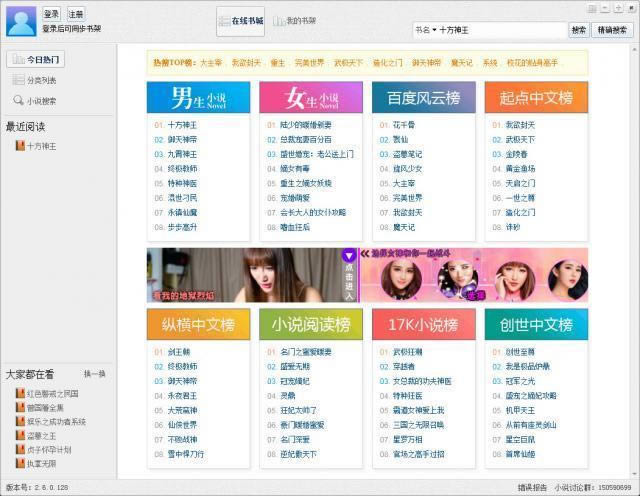Click the user avatar icon

click(21, 21)
